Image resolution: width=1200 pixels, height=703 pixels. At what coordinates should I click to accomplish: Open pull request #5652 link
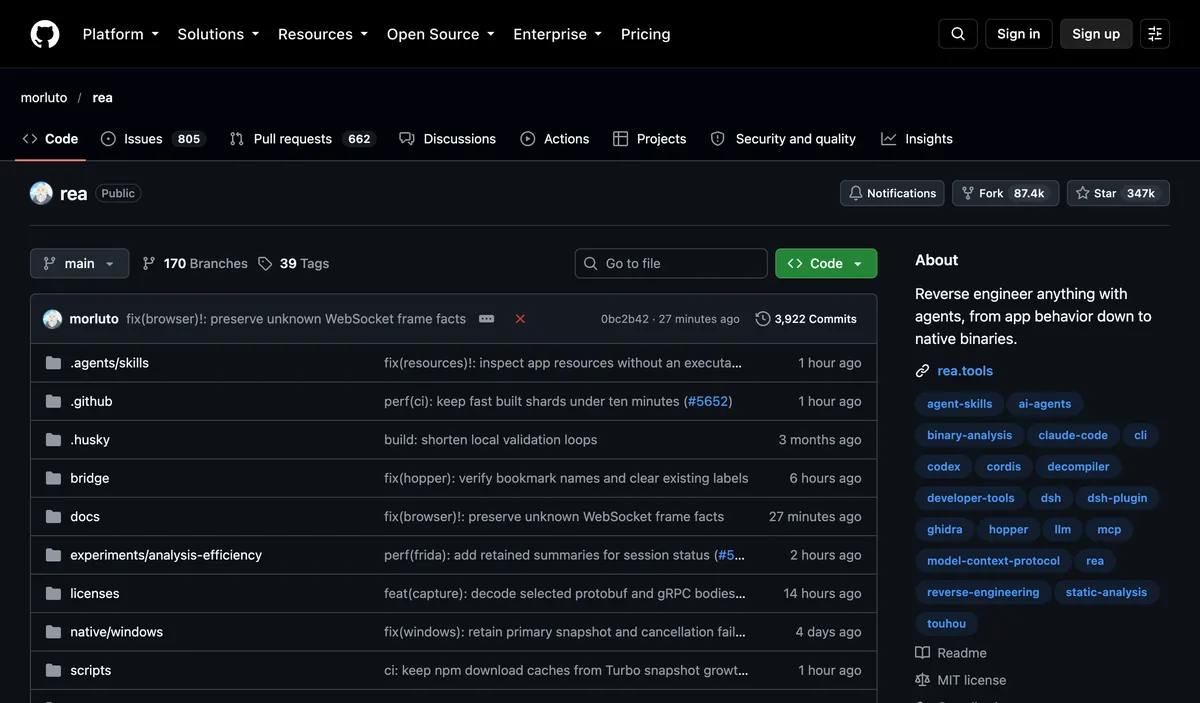(708, 401)
